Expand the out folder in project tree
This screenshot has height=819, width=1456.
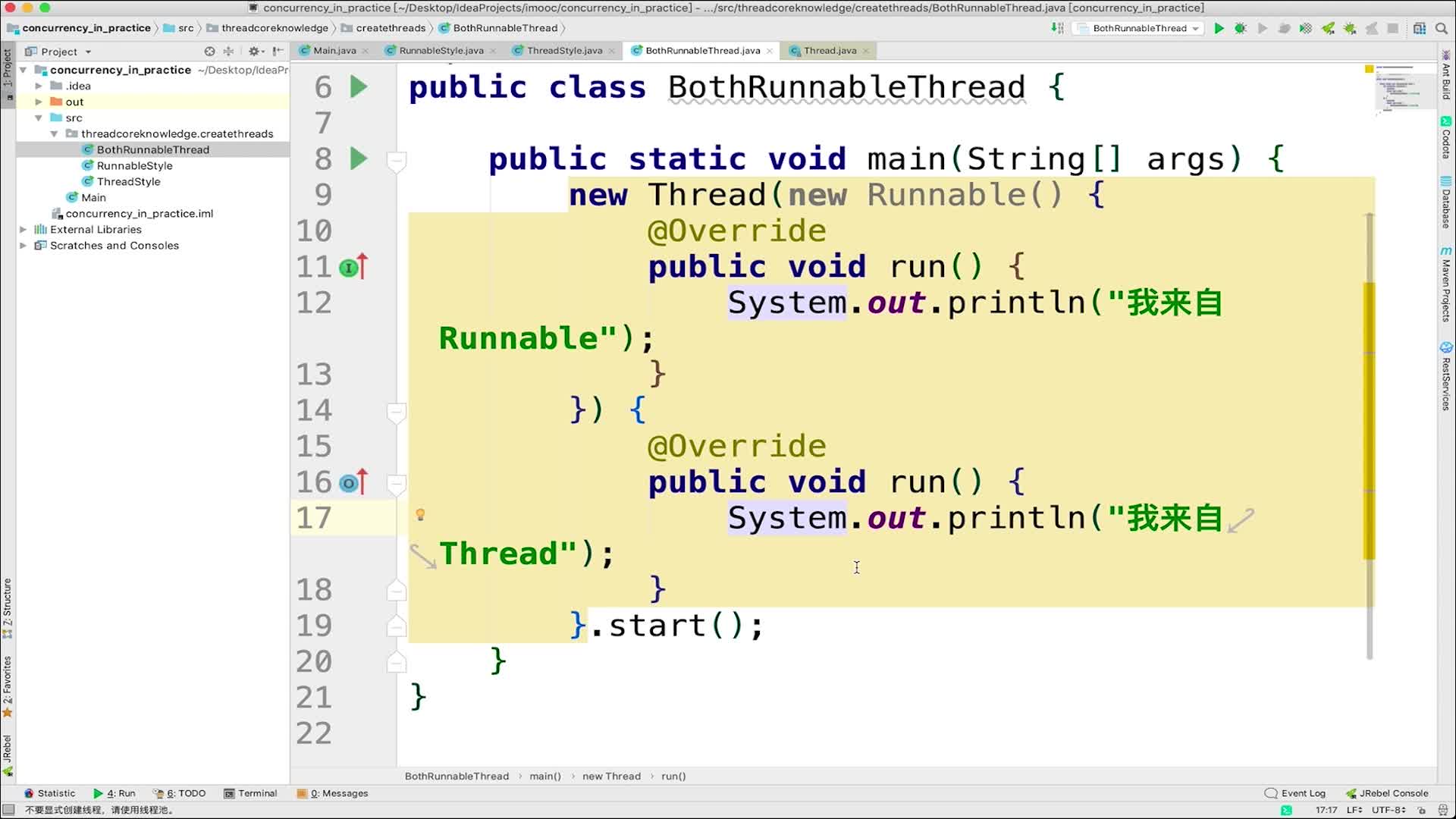[39, 102]
